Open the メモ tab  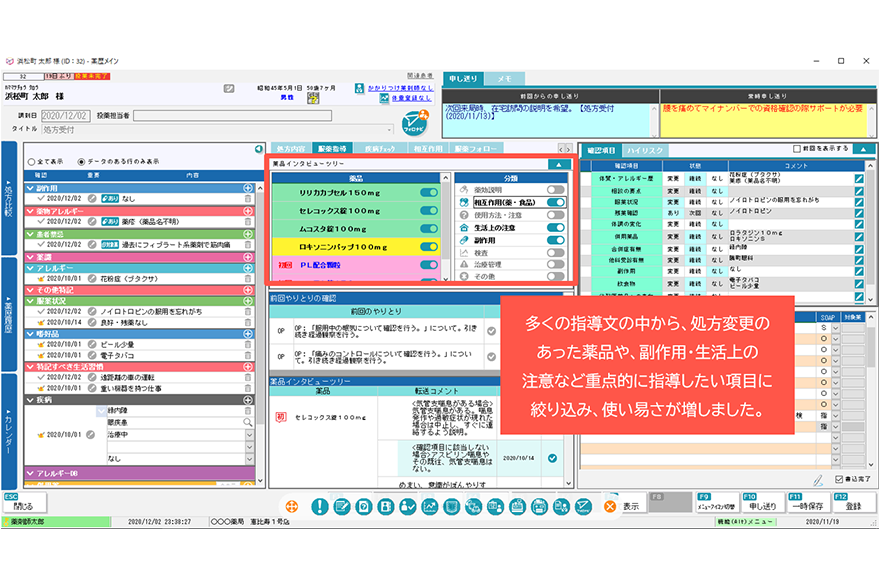point(504,78)
